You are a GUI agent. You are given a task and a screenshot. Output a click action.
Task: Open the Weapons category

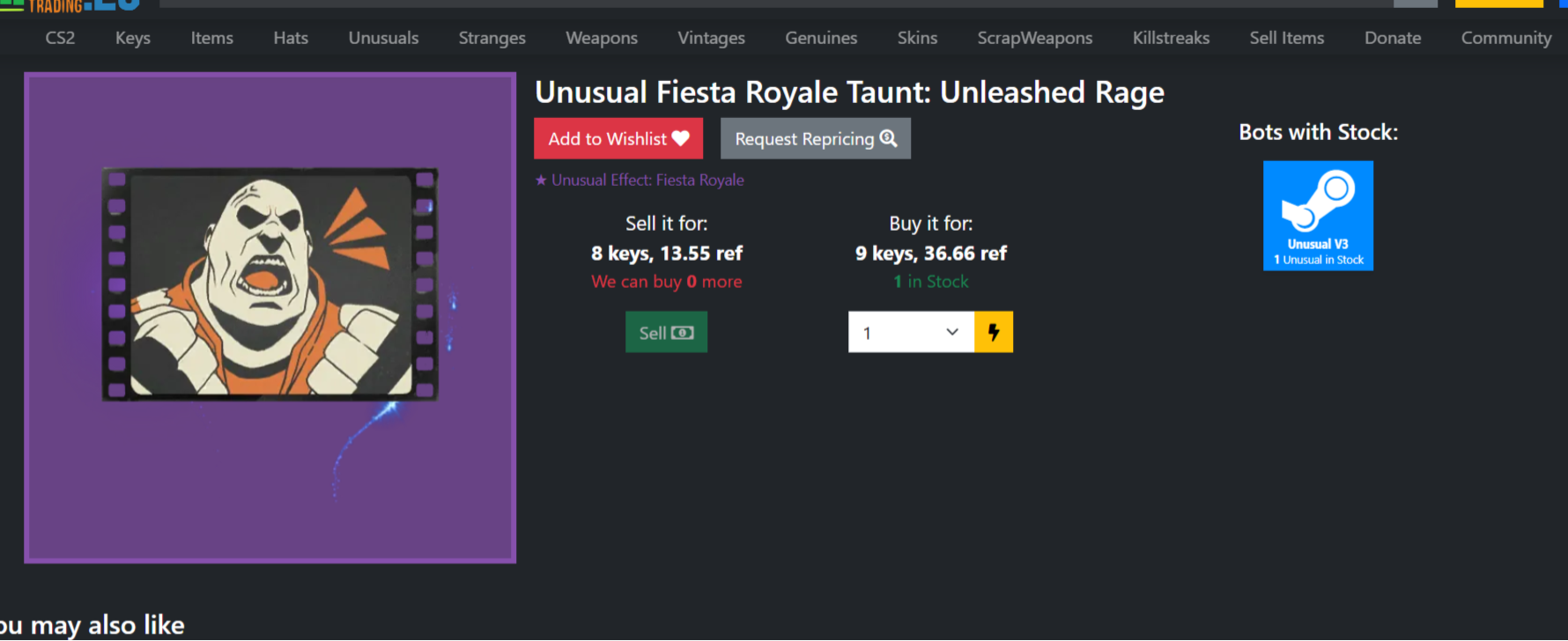(x=602, y=38)
